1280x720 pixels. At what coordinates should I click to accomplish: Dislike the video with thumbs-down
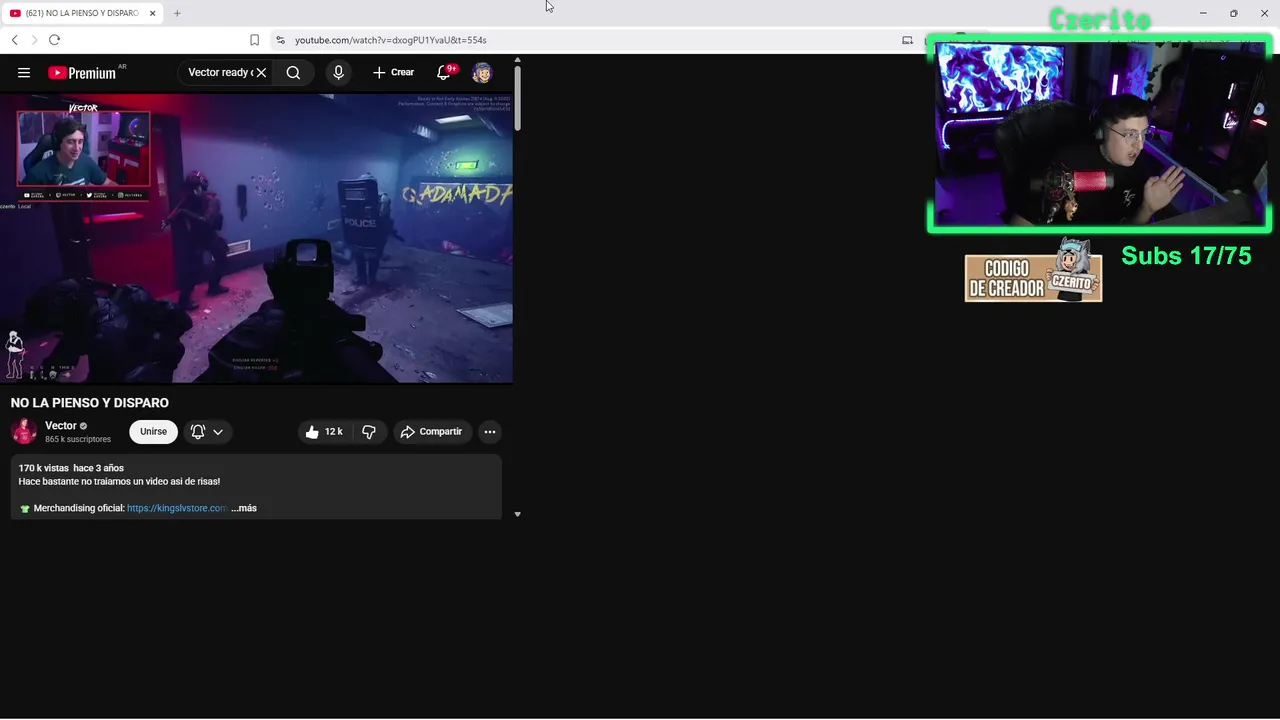click(369, 431)
